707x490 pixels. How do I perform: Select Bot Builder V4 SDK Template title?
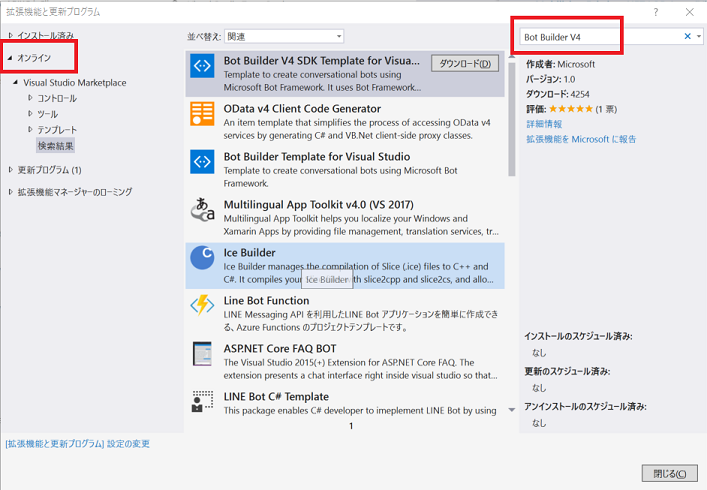tap(321, 60)
